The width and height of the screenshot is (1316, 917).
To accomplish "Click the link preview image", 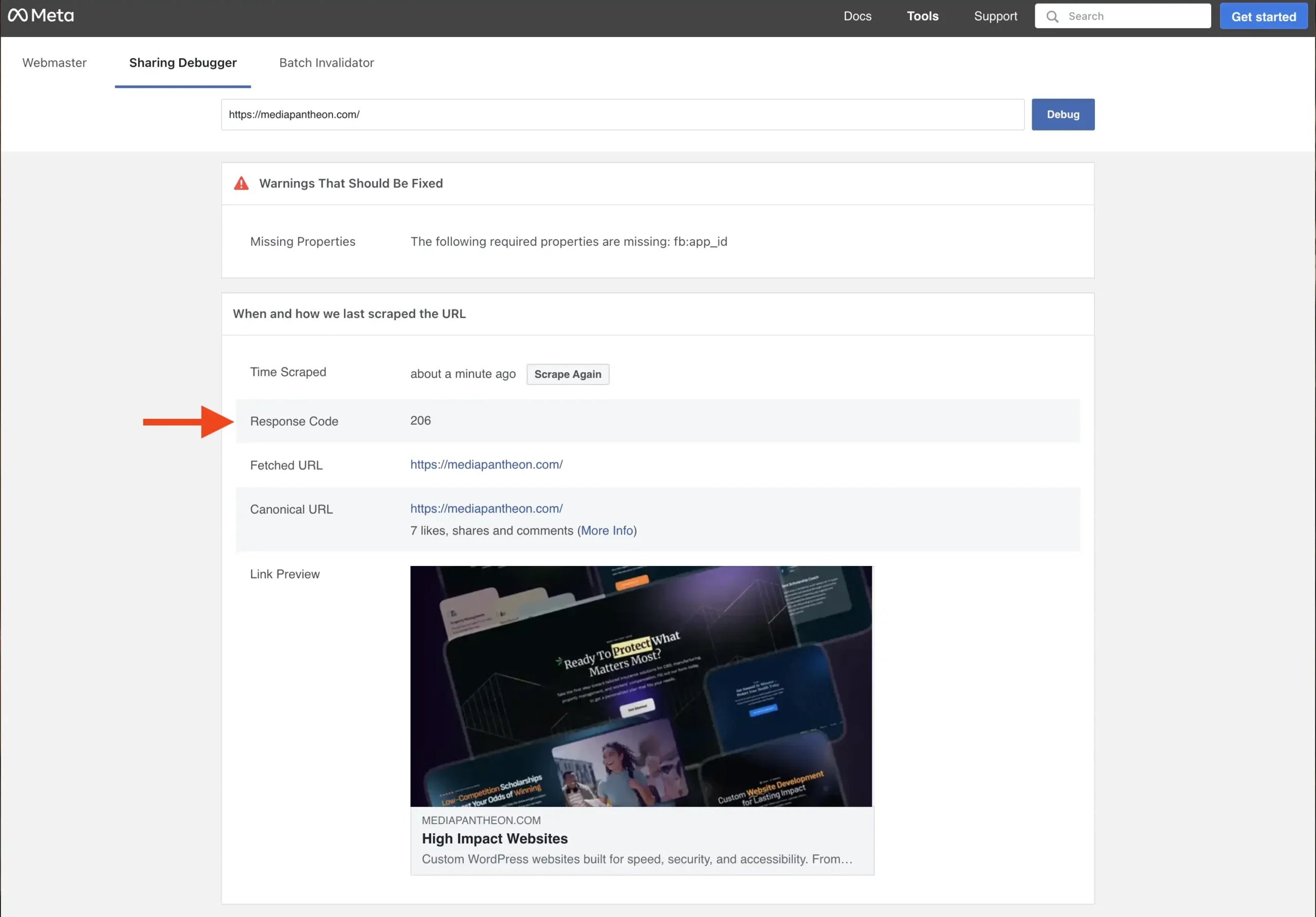I will [x=642, y=687].
